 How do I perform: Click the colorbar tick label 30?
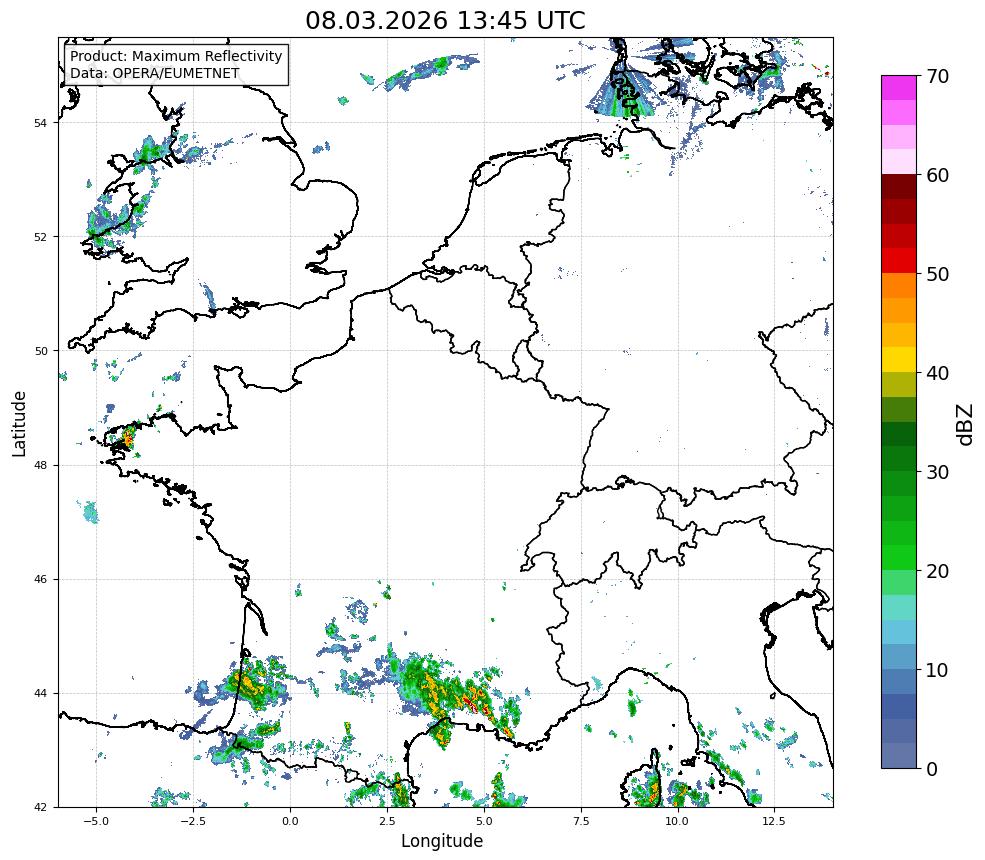(x=937, y=472)
